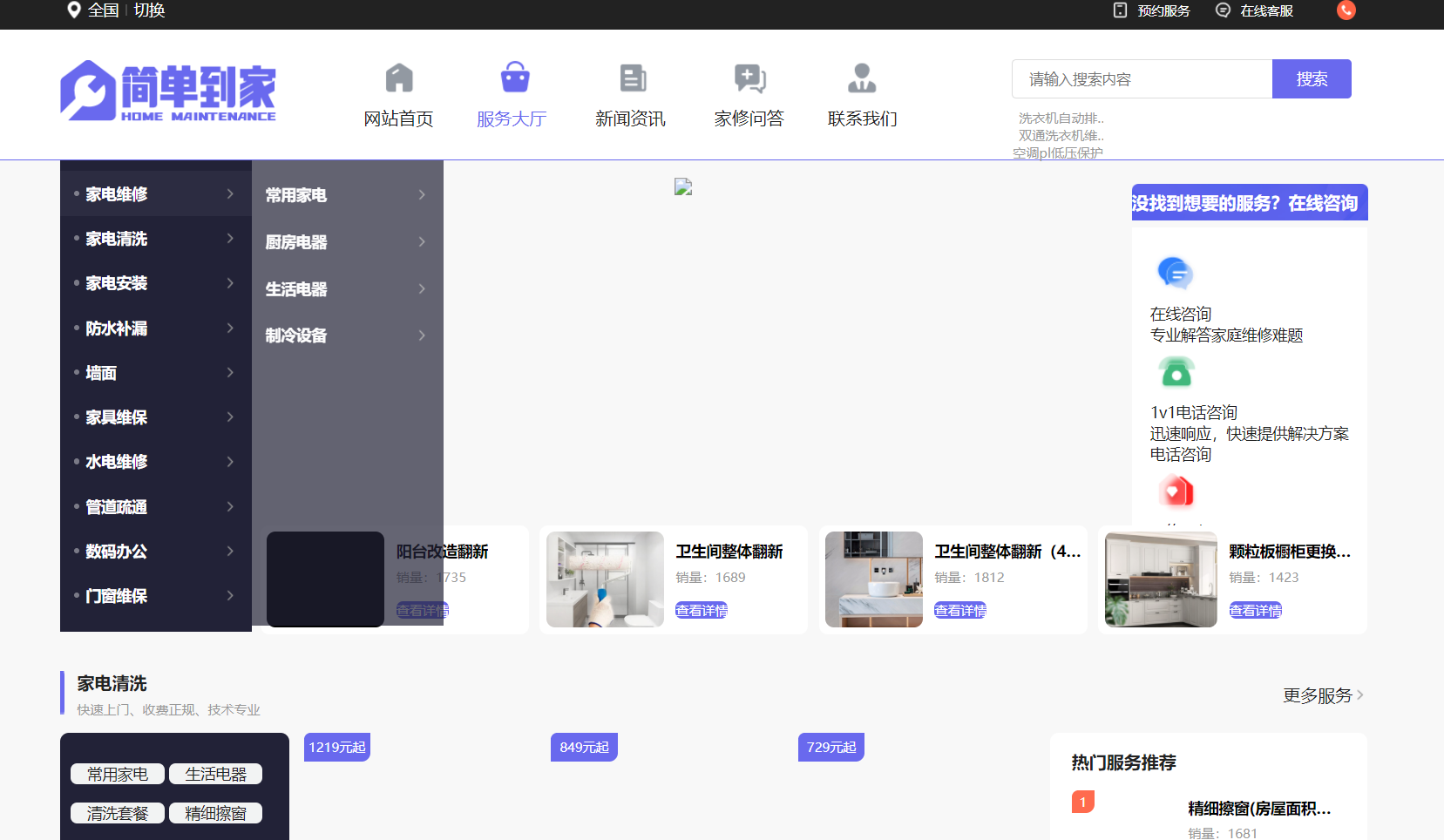Click 查看详情 for 颗粒板橱柜更换
The image size is (1444, 840).
pos(1255,611)
